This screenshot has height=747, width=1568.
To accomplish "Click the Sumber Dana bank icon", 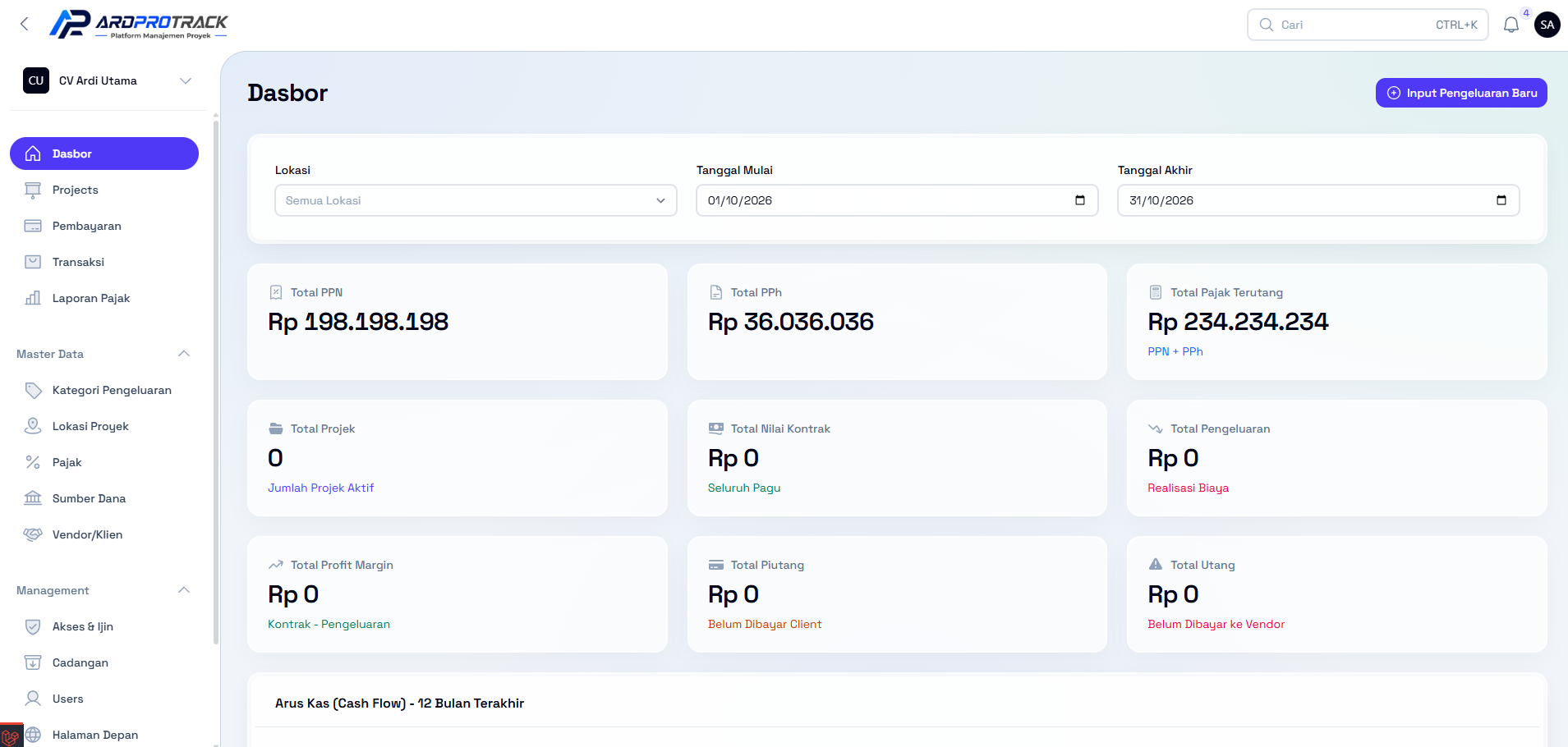I will pos(33,498).
